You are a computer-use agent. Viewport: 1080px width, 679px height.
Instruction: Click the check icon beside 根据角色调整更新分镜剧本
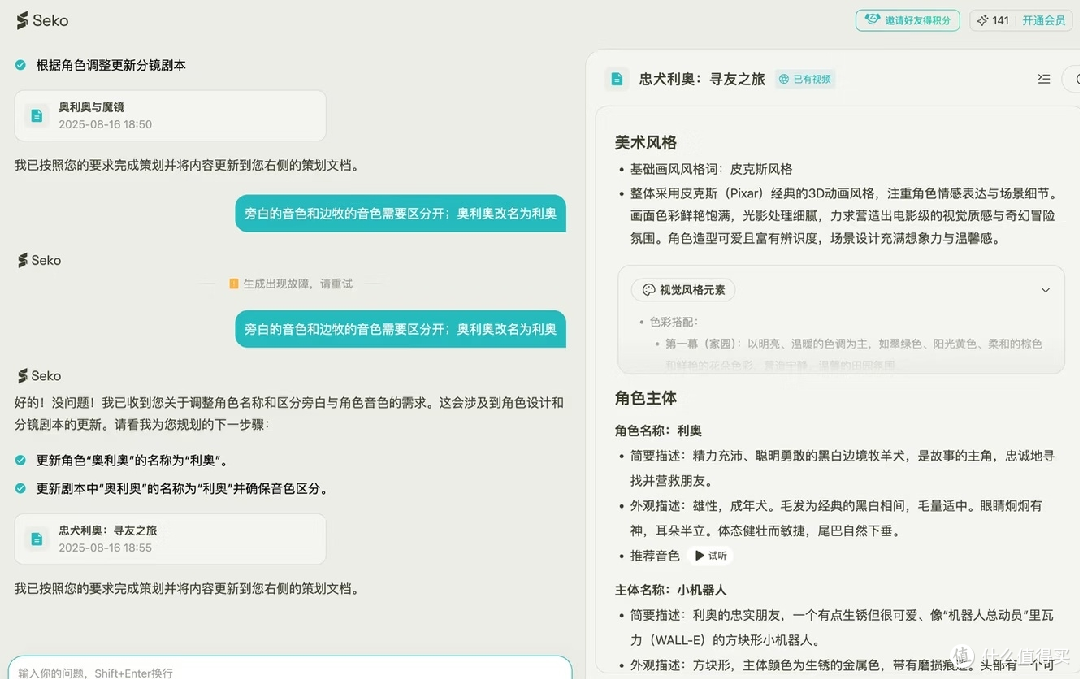tap(21, 65)
